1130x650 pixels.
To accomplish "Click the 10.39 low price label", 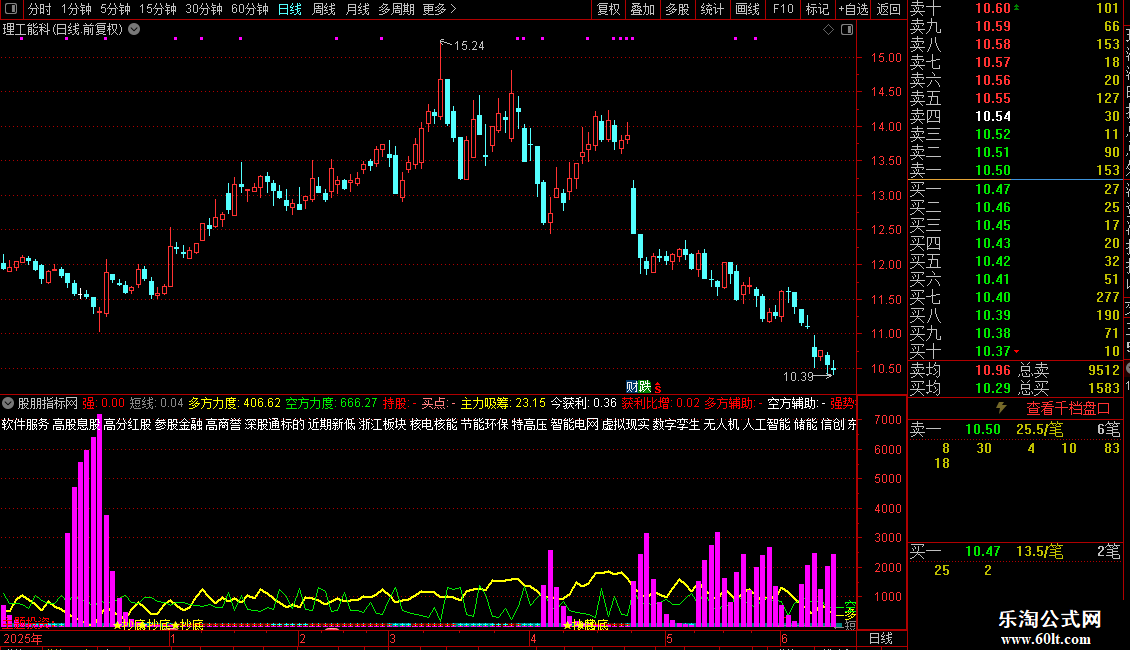I will tap(798, 376).
